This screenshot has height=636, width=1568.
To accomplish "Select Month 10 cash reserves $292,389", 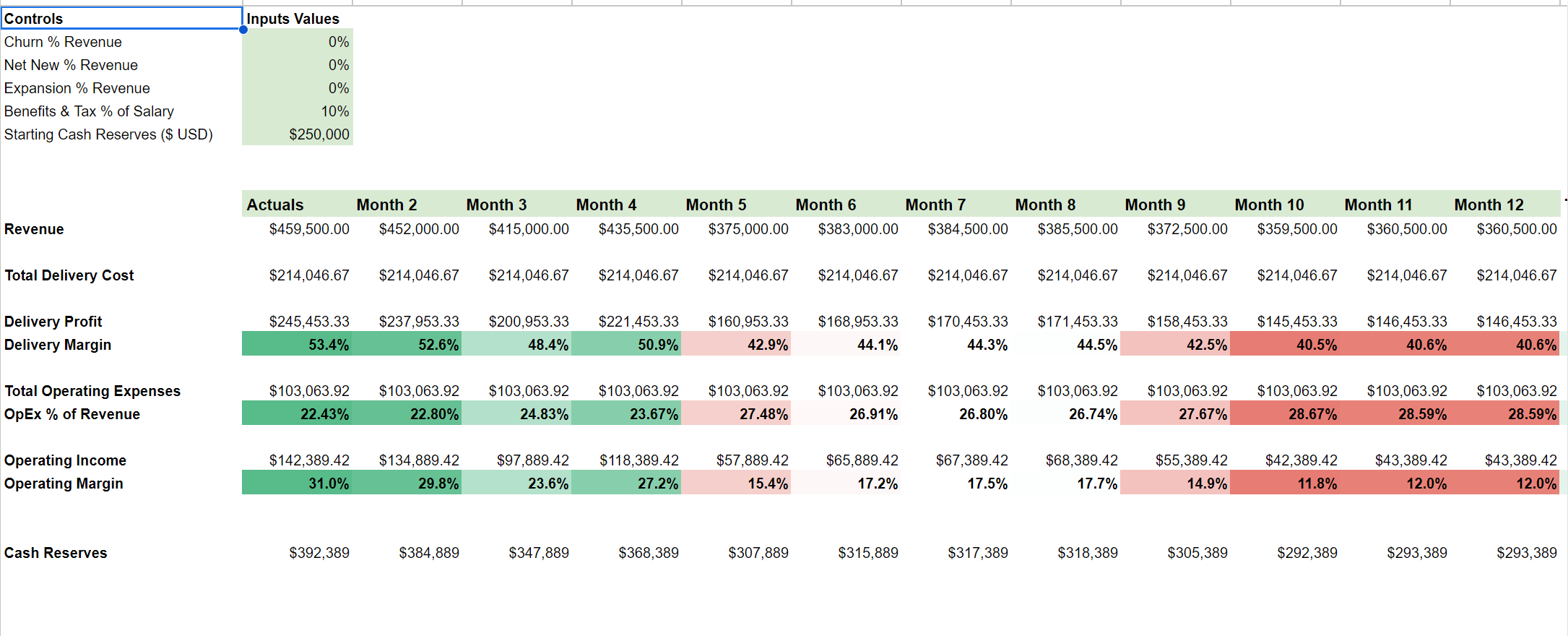I will point(1286,553).
